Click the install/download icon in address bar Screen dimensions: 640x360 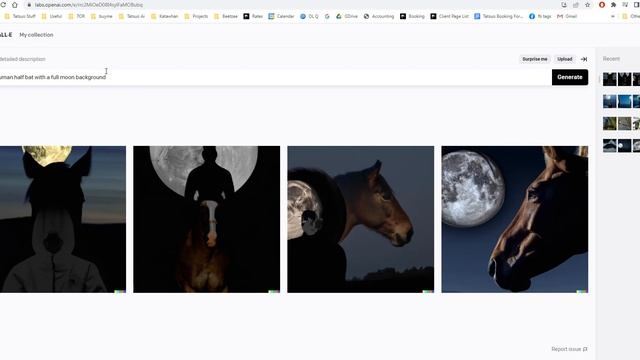pos(564,5)
